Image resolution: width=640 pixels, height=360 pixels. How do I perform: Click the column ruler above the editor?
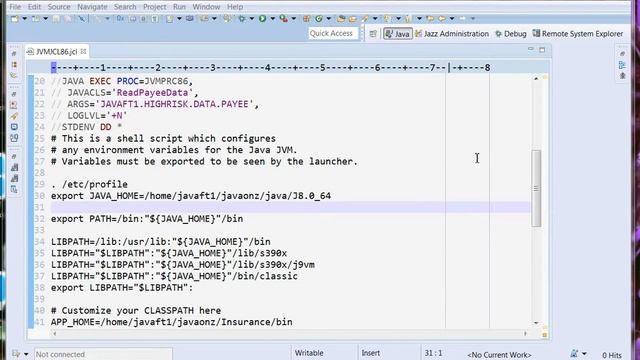tap(271, 68)
